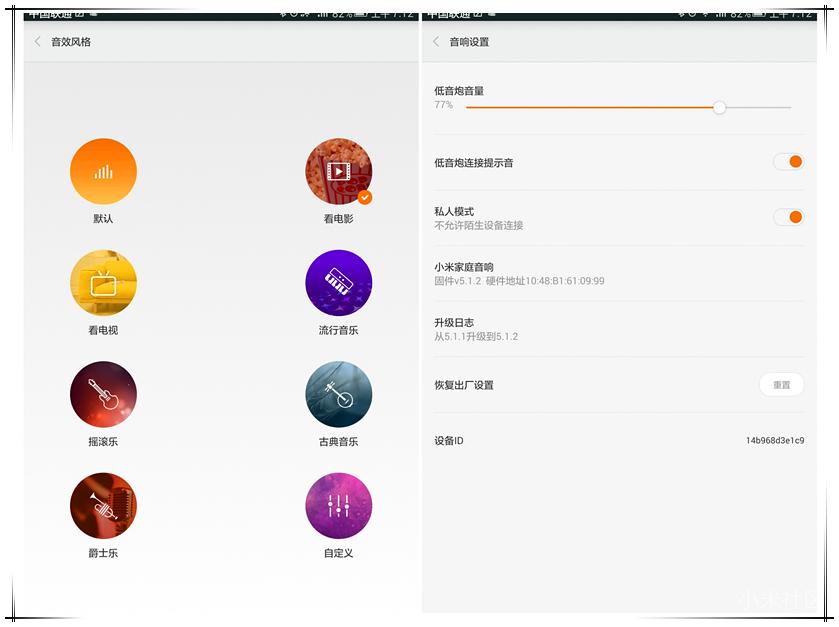Select the 默认 (Default) sound effect icon
Image resolution: width=839 pixels, height=627 pixels.
[x=103, y=171]
